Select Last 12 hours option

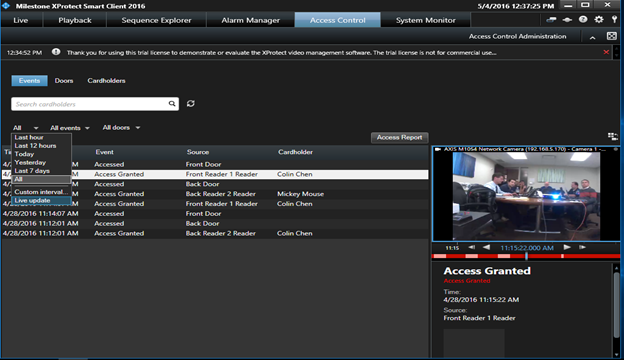tap(41, 146)
